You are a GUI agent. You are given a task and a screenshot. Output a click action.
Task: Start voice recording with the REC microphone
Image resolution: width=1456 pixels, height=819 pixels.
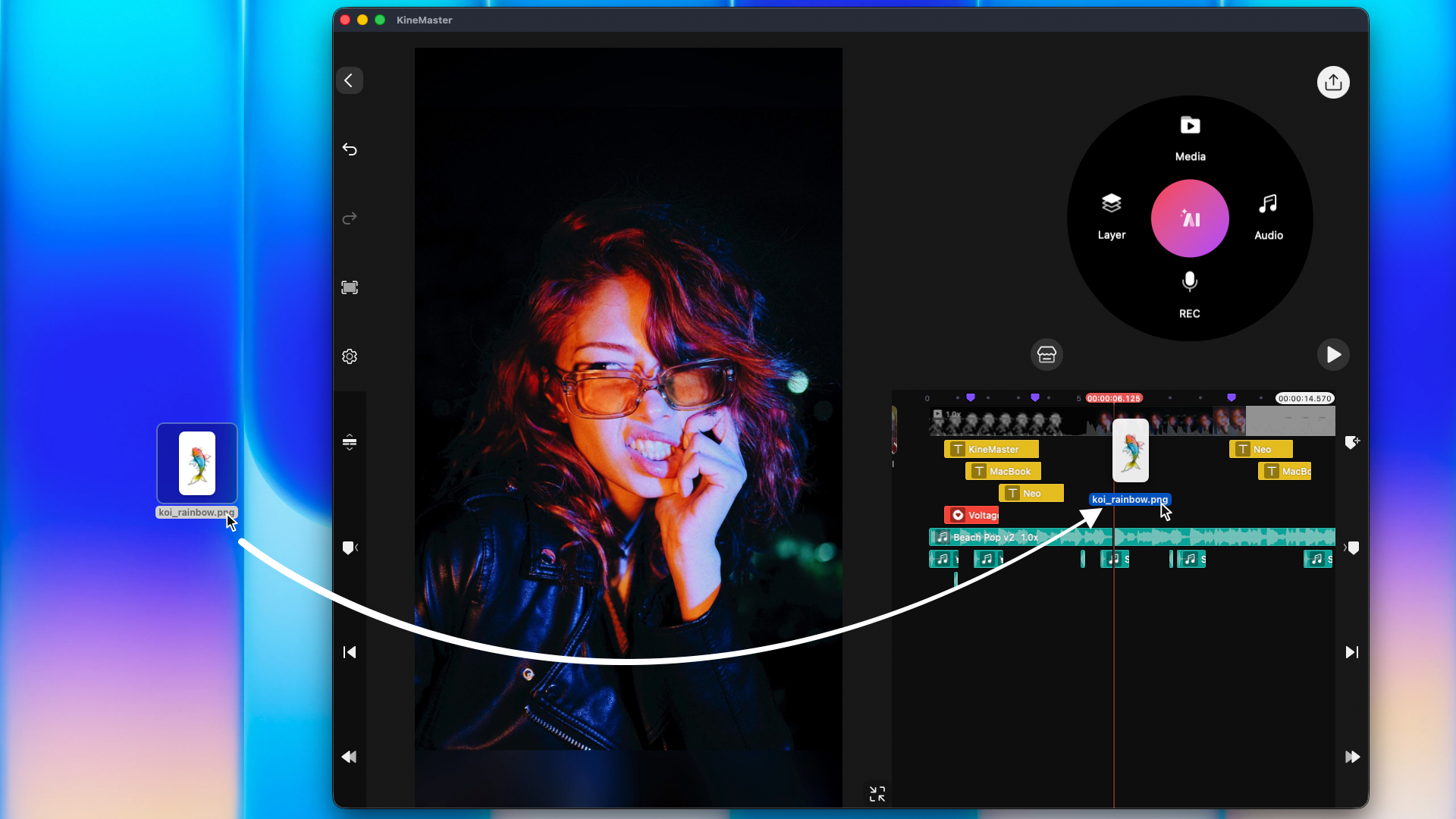click(x=1189, y=292)
